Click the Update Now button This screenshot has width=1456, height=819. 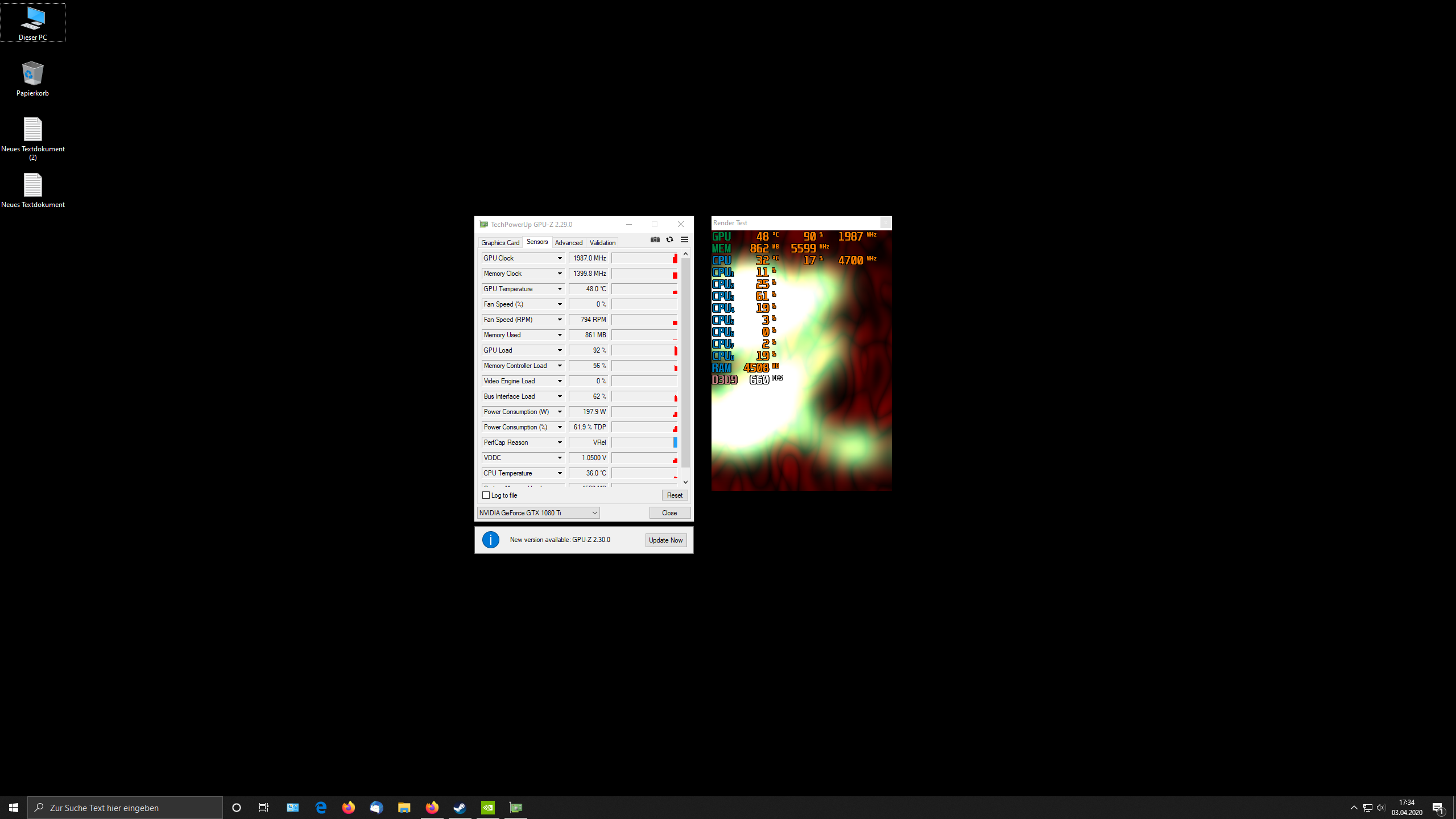(x=665, y=540)
